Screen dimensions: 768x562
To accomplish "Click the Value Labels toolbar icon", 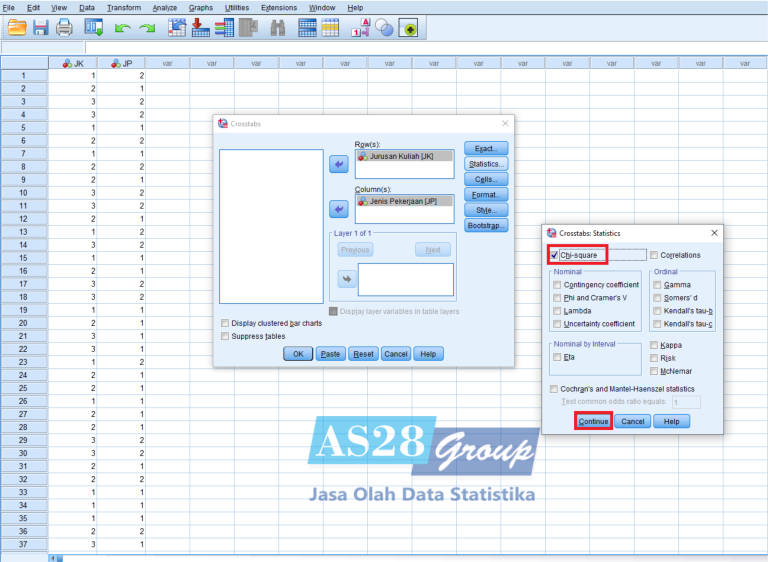I will click(361, 28).
